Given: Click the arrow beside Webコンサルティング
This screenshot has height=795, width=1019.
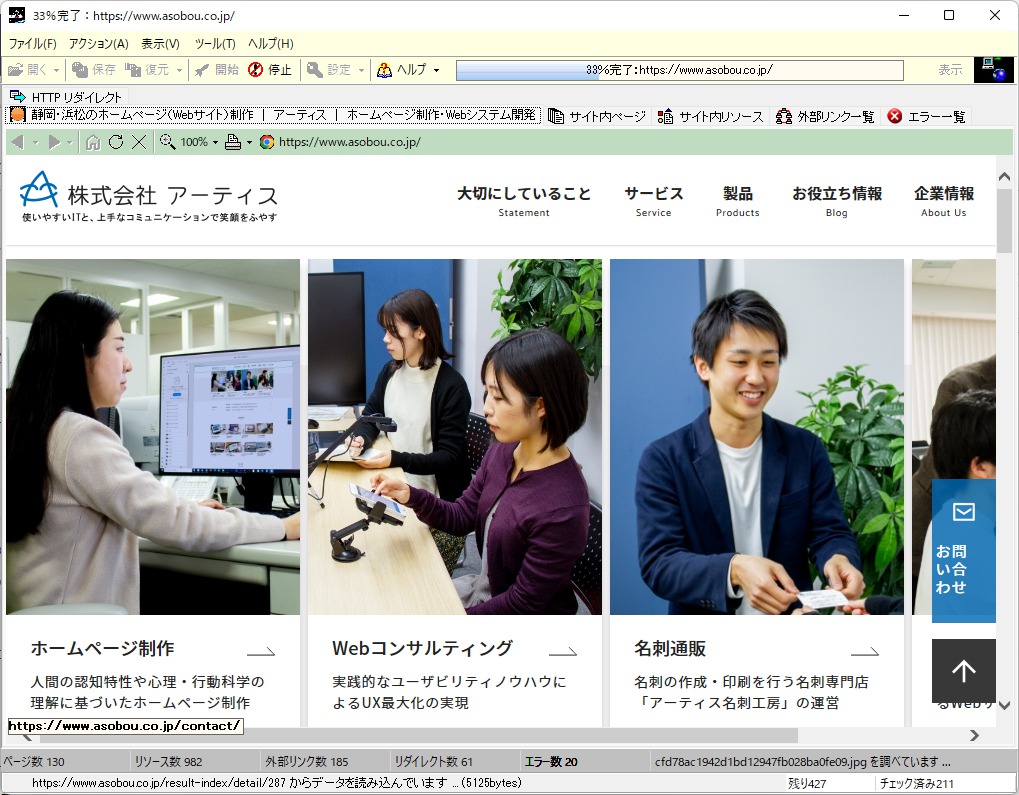Looking at the screenshot, I should pos(563,651).
